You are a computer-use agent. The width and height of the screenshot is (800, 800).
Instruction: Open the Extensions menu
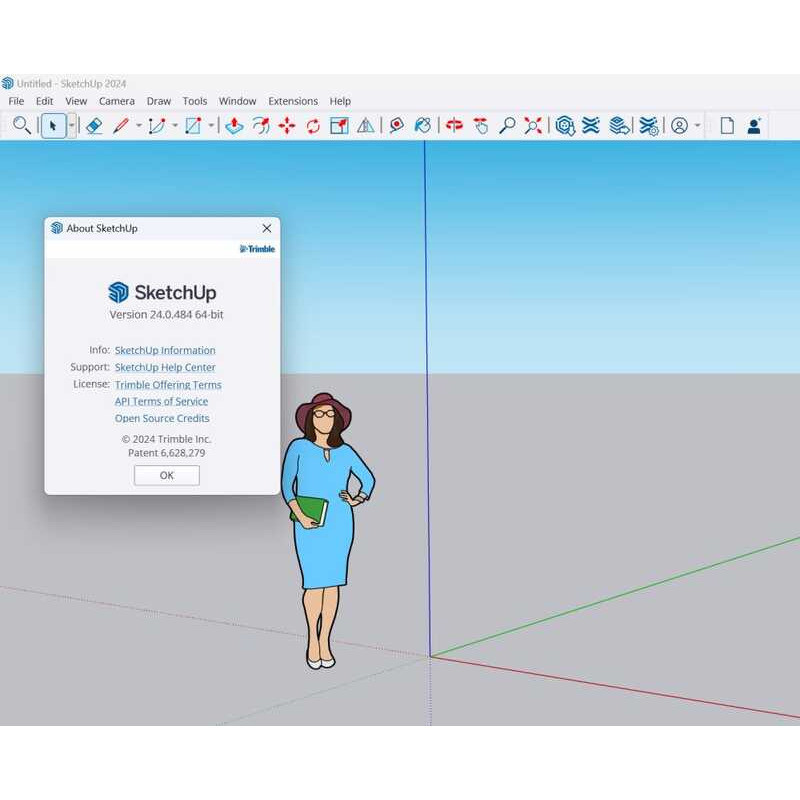[293, 101]
